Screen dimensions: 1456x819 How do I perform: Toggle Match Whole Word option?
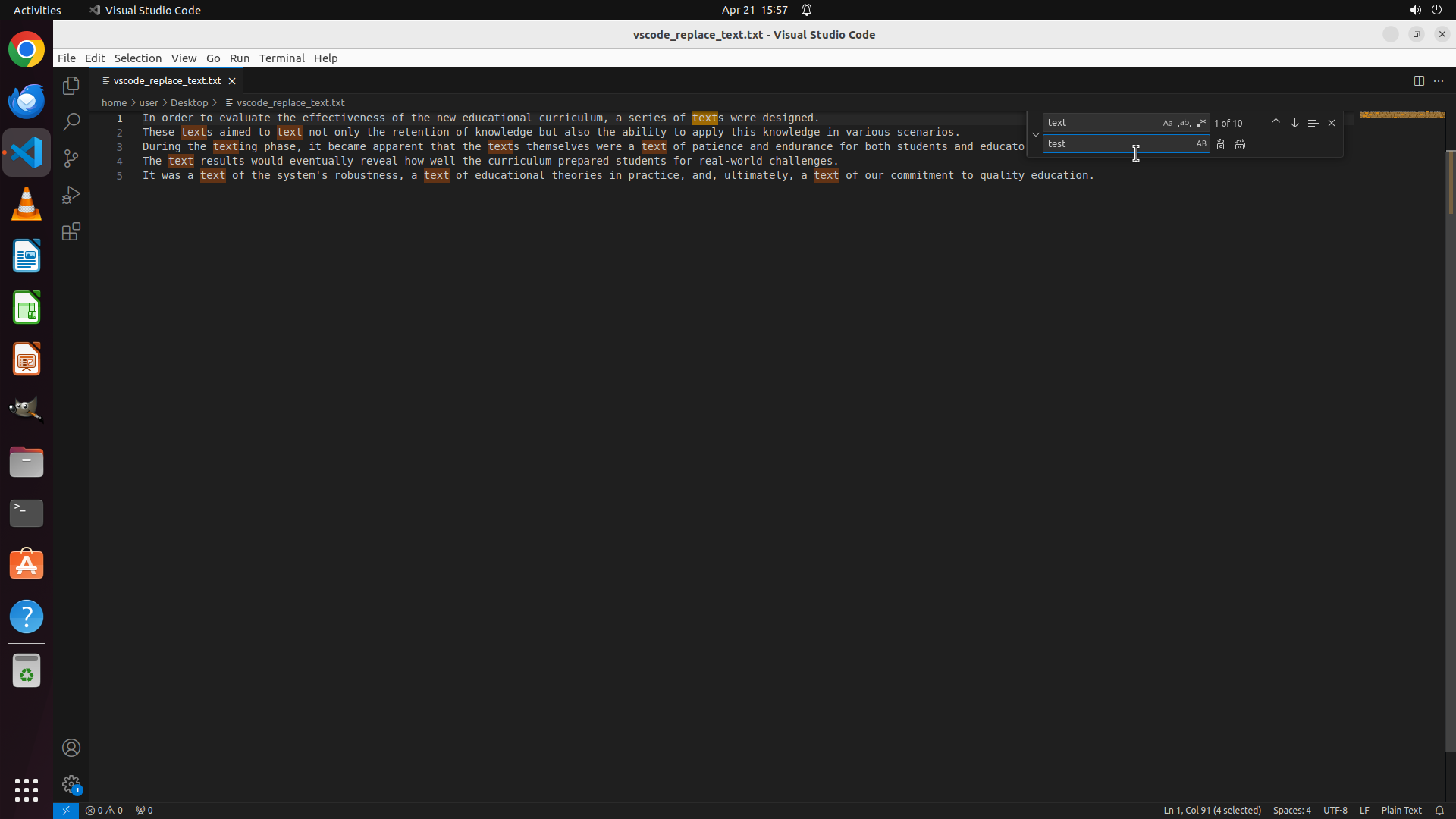1184,123
